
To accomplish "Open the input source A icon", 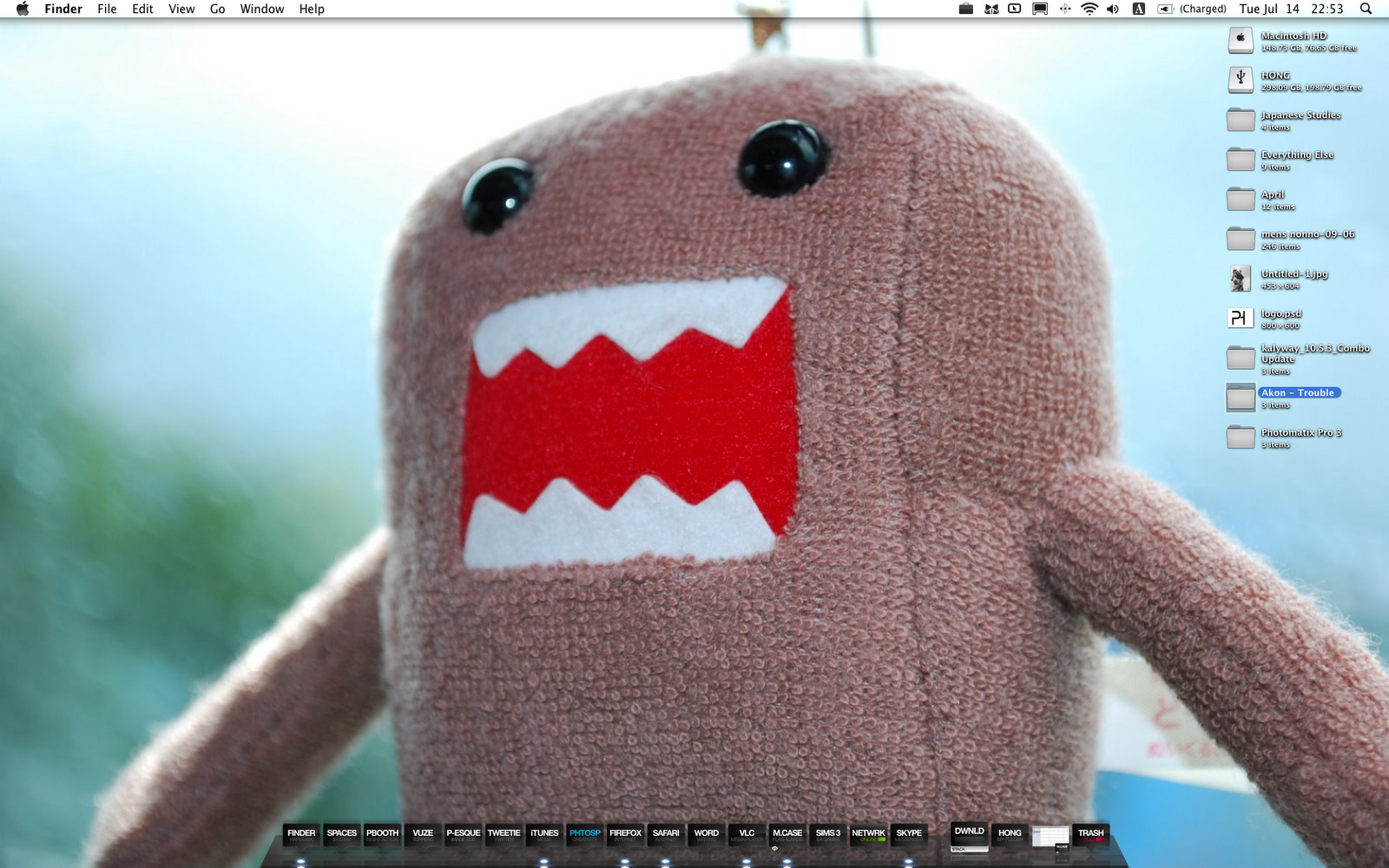I will (1139, 9).
